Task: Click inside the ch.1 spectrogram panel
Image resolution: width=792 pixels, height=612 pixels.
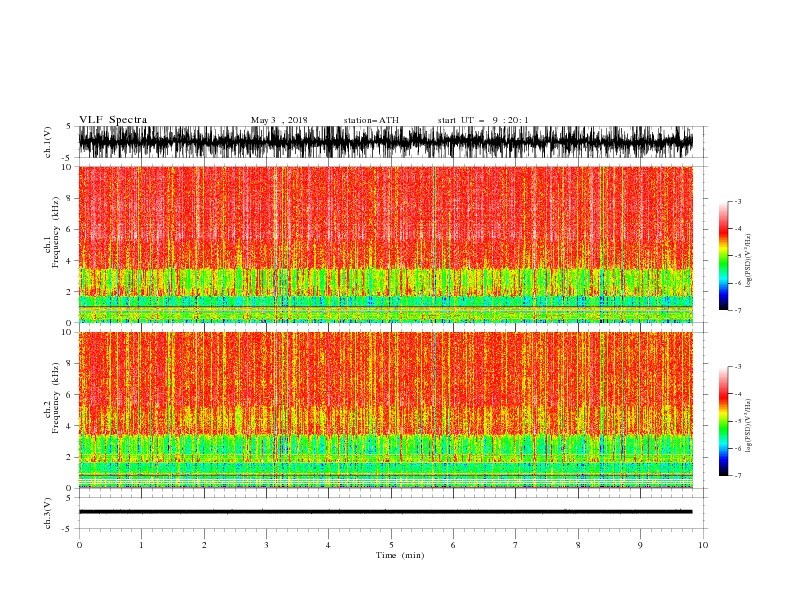Action: pyautogui.click(x=385, y=244)
